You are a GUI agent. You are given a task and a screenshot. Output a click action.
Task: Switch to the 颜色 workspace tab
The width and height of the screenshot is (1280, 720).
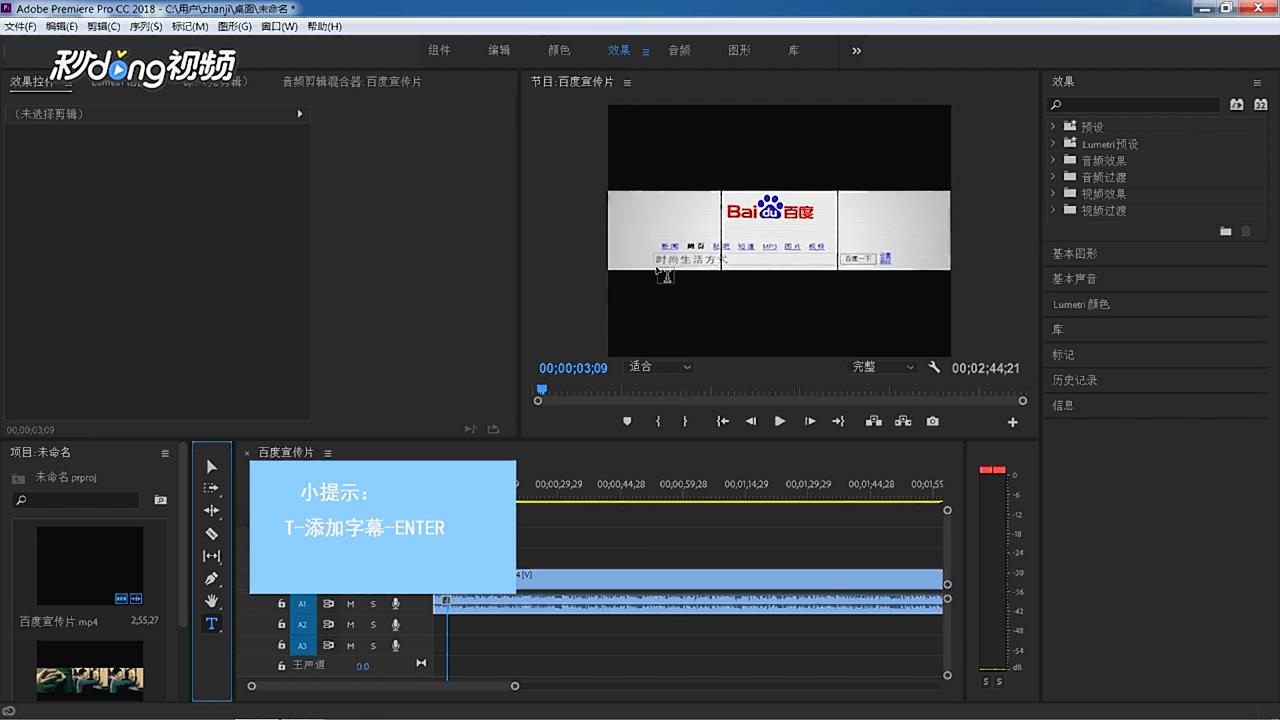pos(559,50)
